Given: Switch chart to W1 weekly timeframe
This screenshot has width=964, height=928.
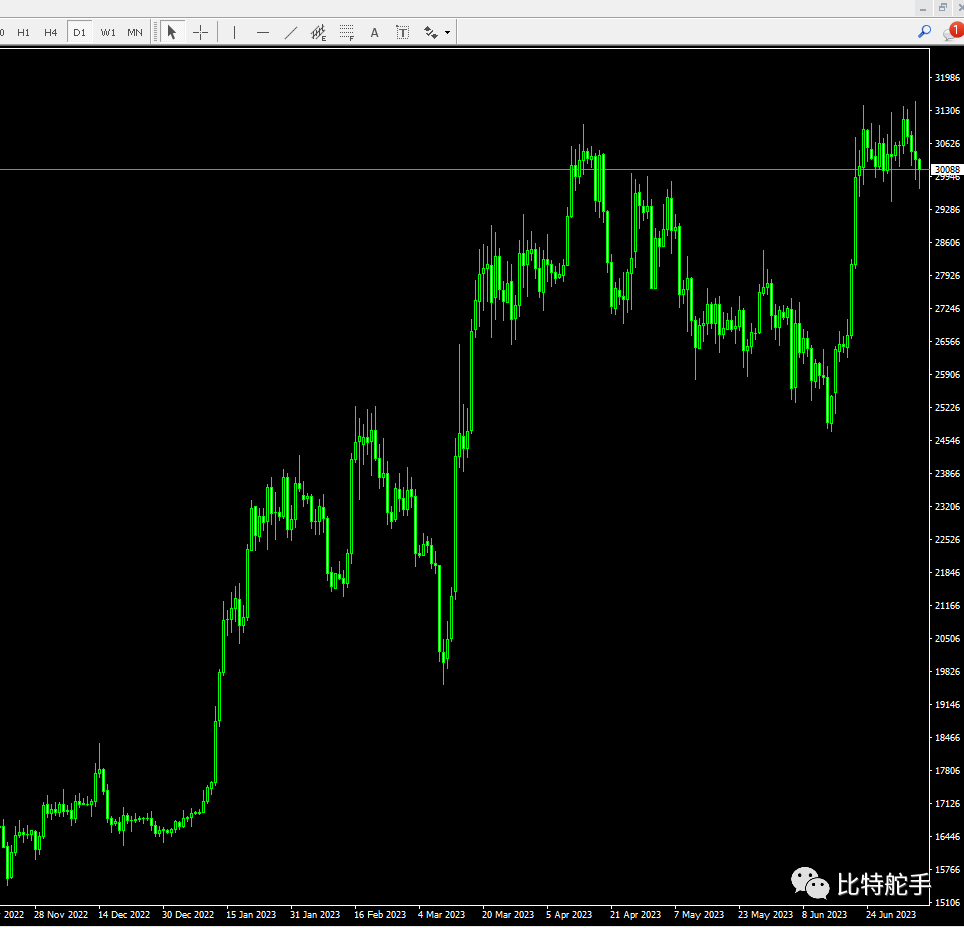Looking at the screenshot, I should click(108, 32).
